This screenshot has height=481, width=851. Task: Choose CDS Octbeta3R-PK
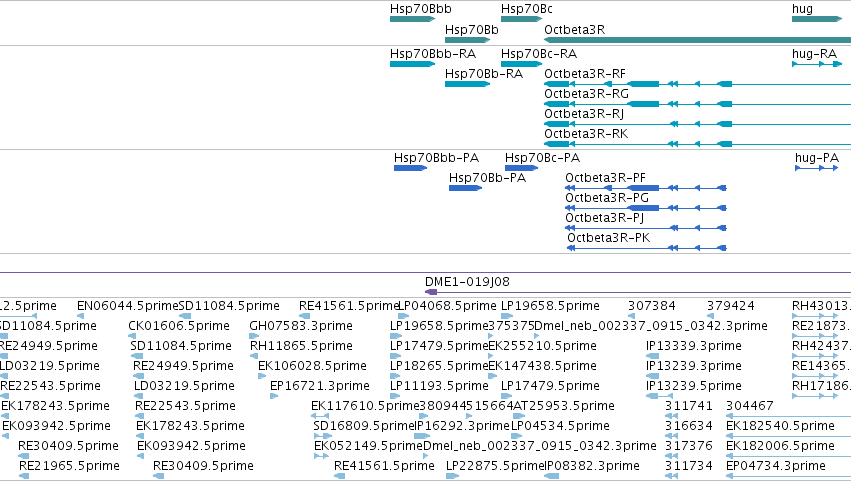point(646,248)
